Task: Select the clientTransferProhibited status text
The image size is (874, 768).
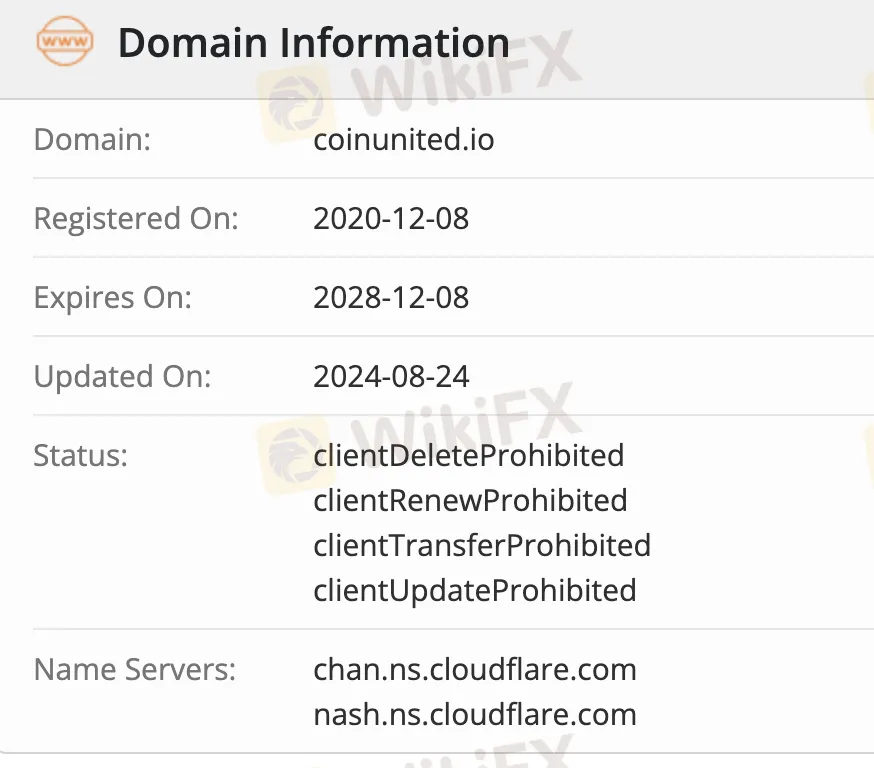Action: [482, 546]
